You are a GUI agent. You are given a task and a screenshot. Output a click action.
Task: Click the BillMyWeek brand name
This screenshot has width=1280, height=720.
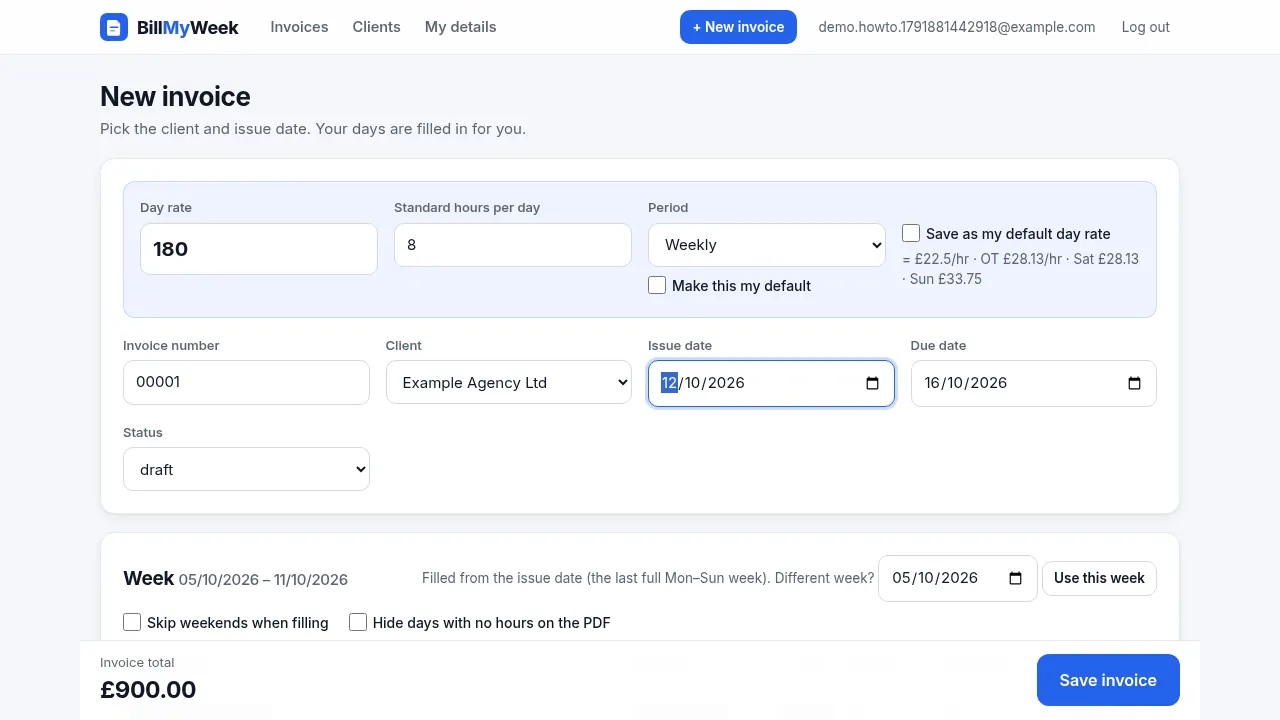point(188,27)
